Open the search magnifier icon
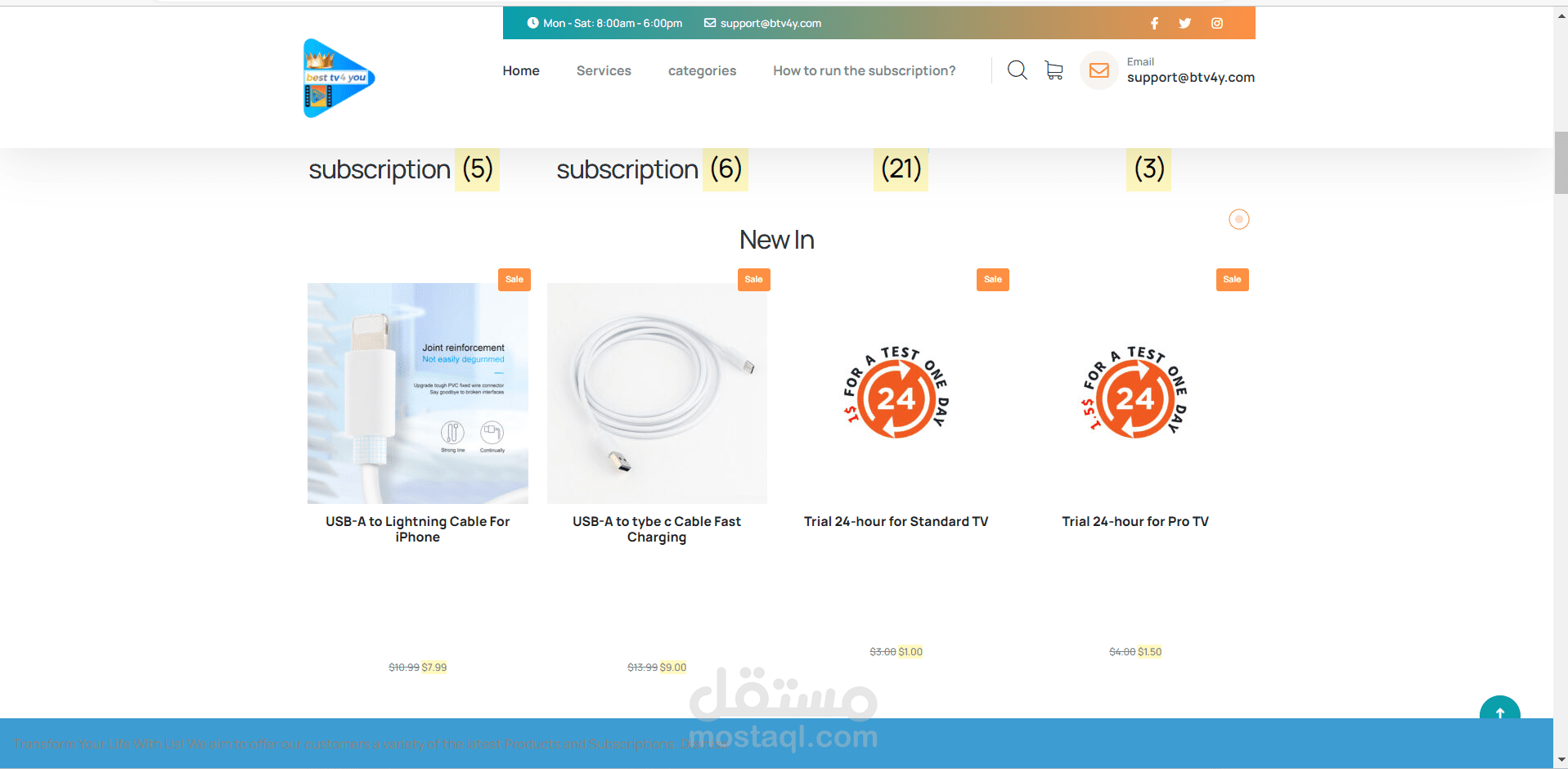The height and width of the screenshot is (769, 1568). coord(1017,70)
